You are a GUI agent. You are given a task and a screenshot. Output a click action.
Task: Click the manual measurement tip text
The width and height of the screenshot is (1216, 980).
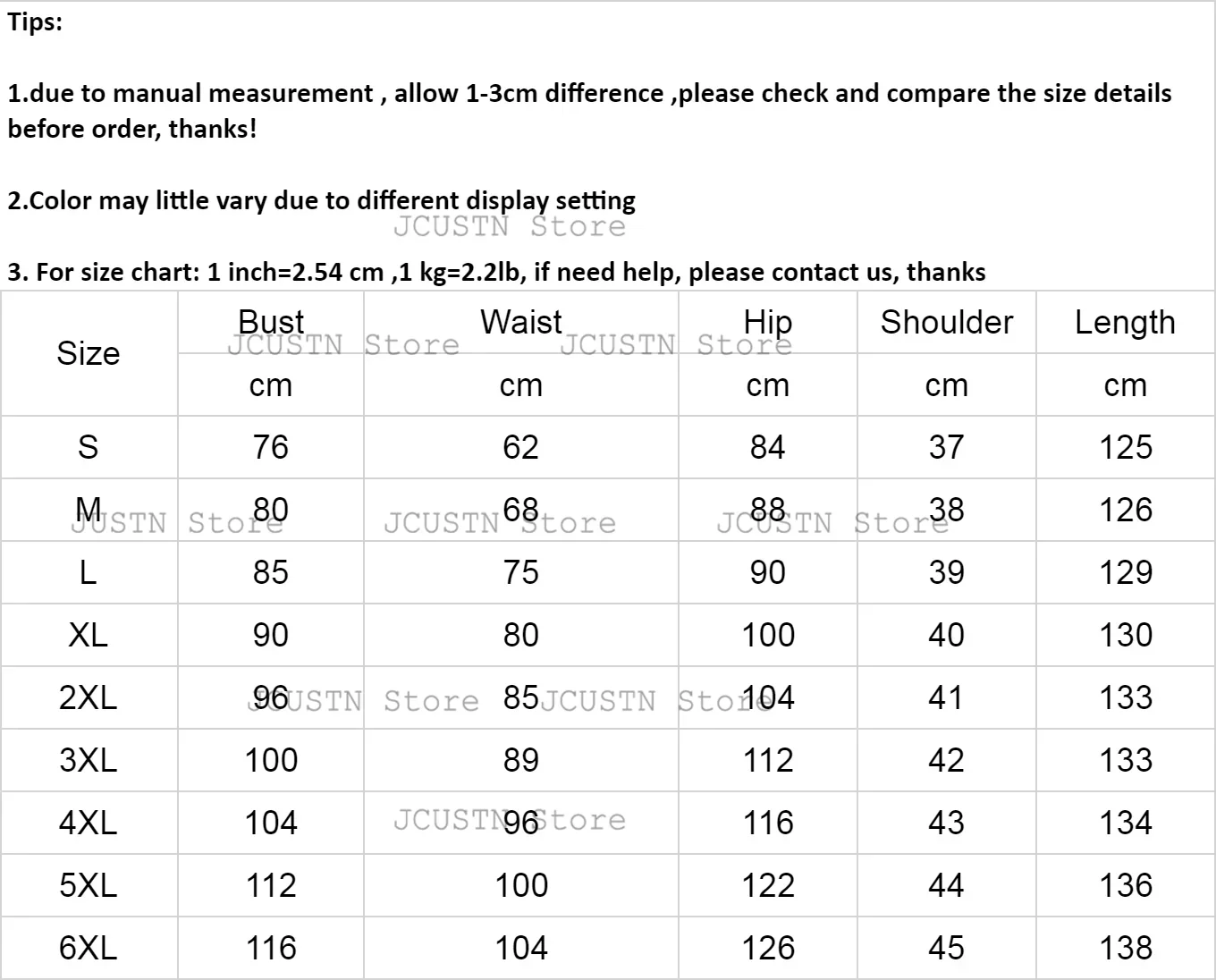click(x=588, y=94)
